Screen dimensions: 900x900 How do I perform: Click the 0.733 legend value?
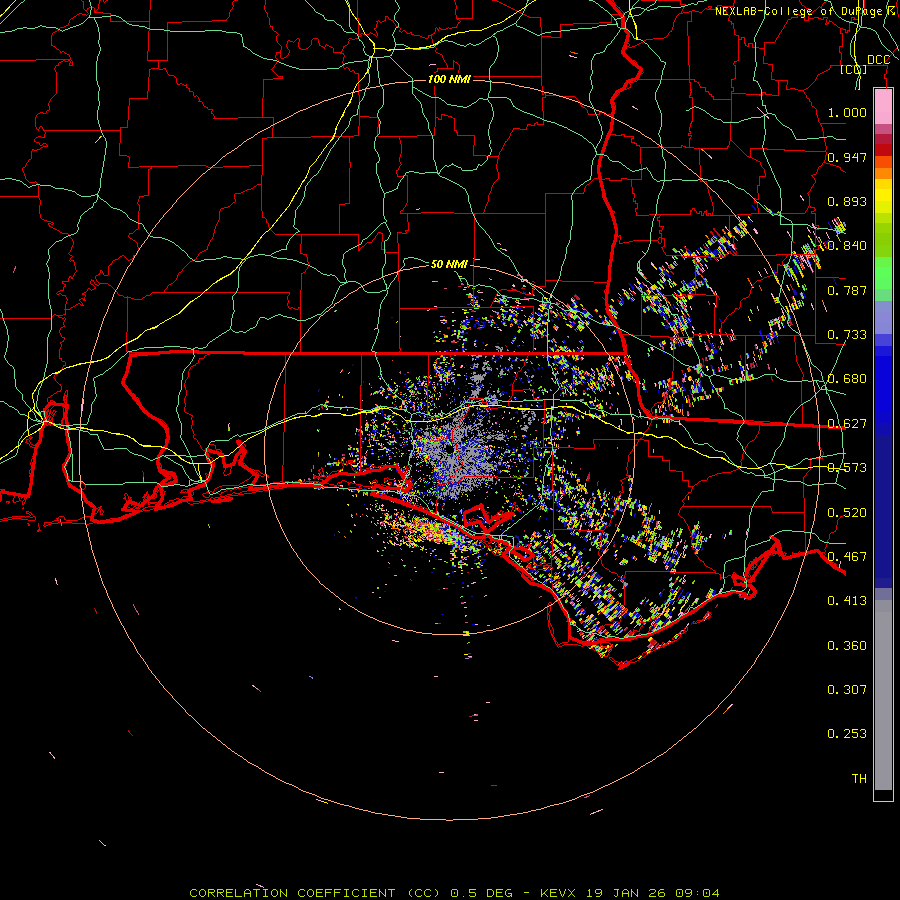[x=847, y=335]
